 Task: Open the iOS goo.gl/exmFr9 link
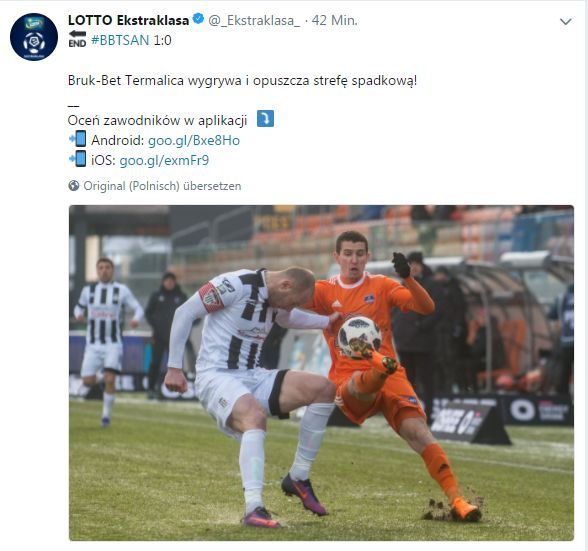tap(164, 161)
